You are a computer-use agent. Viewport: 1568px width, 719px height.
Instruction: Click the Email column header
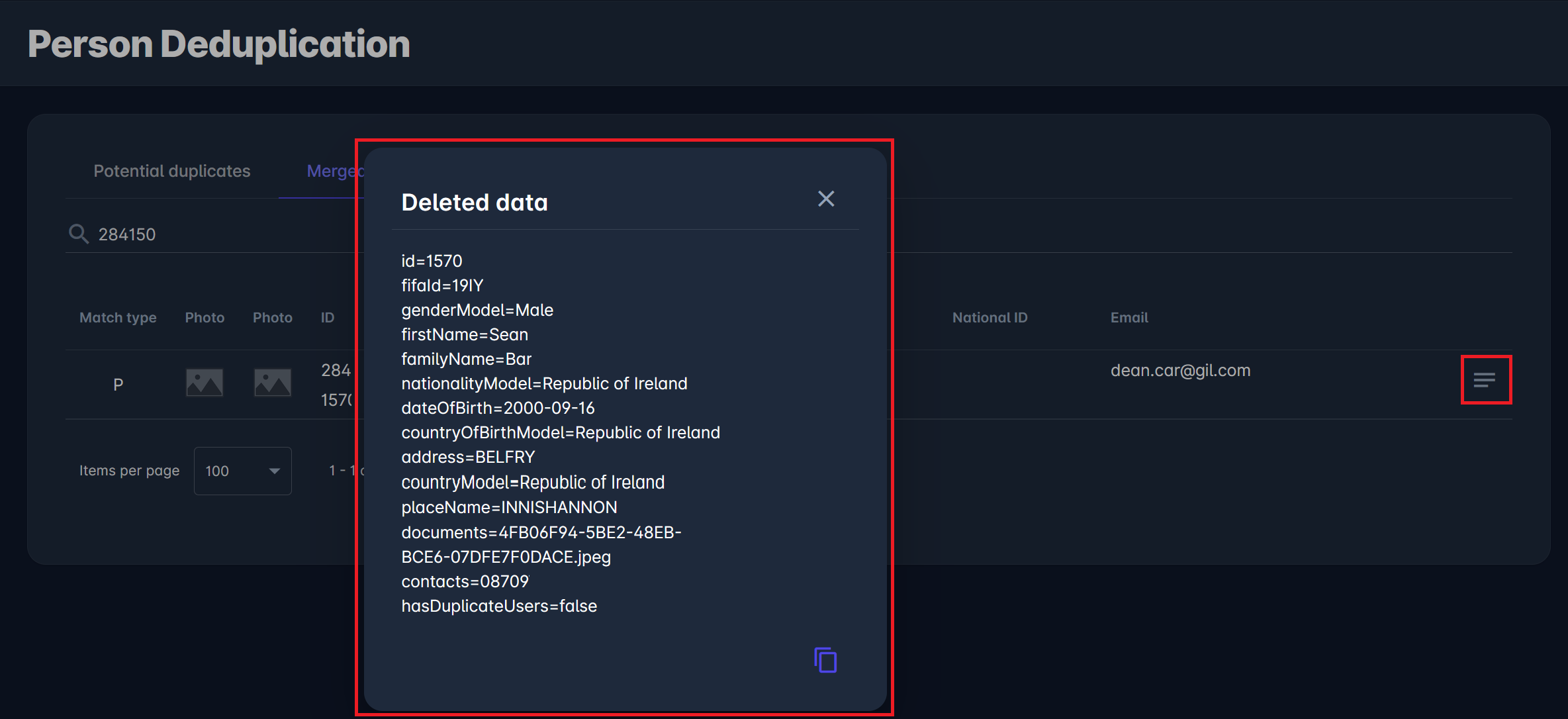click(1129, 318)
